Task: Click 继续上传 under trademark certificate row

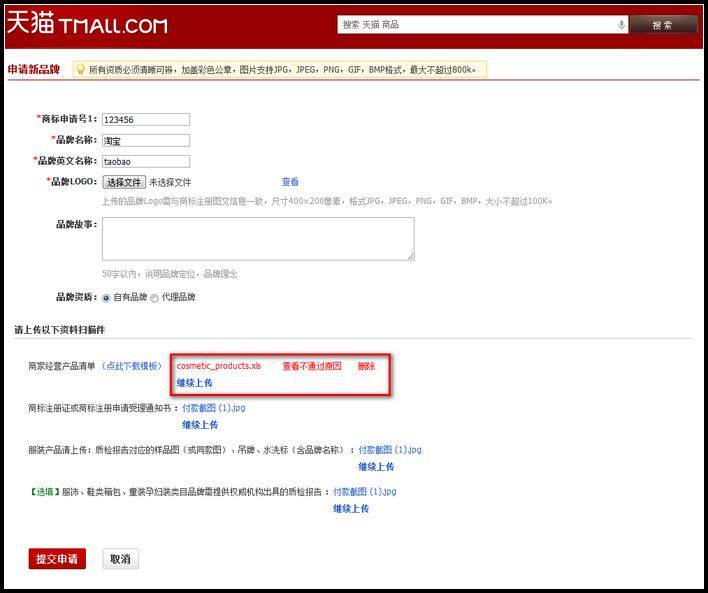Action: [x=200, y=425]
